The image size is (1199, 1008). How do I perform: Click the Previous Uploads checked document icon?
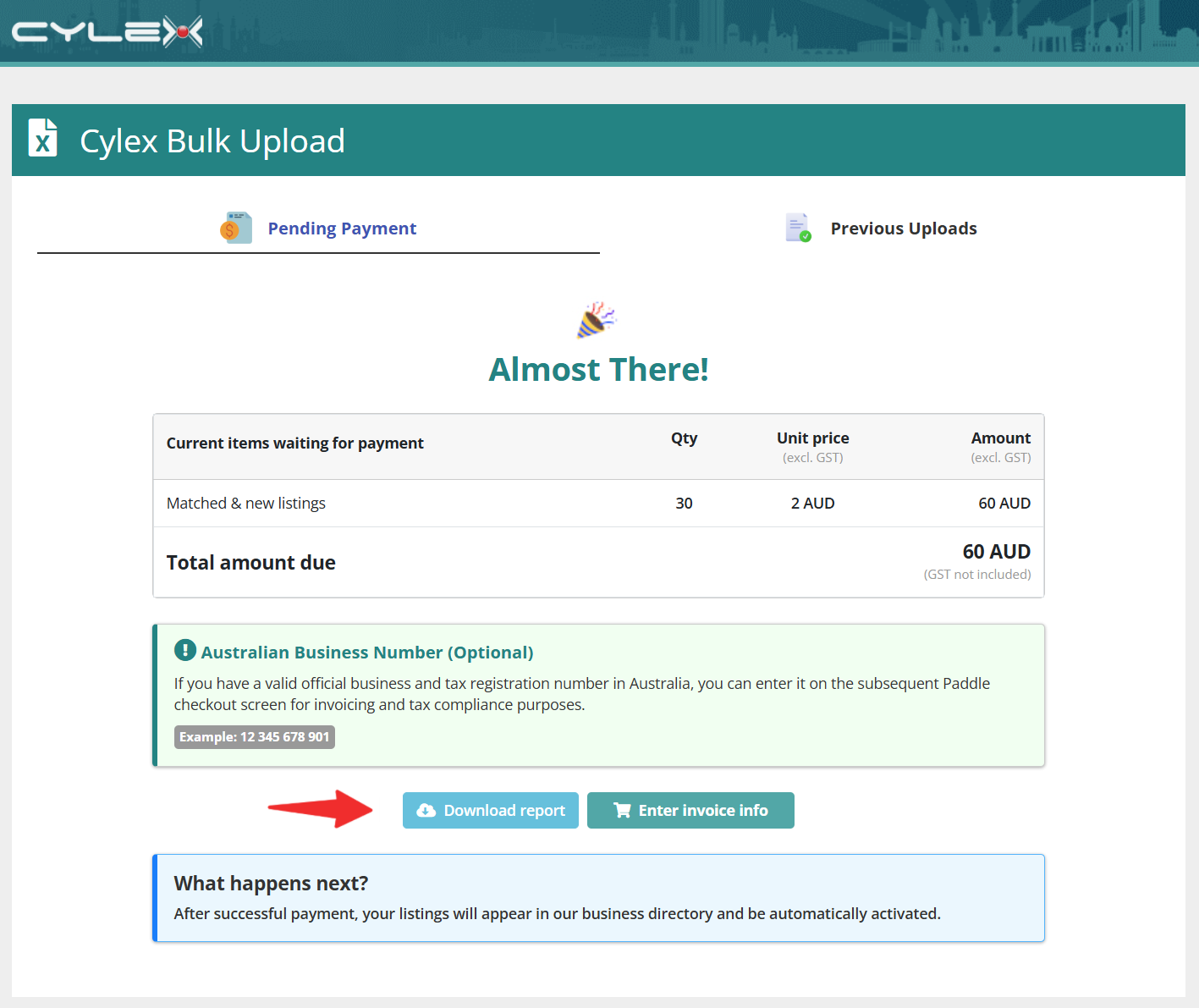click(798, 228)
